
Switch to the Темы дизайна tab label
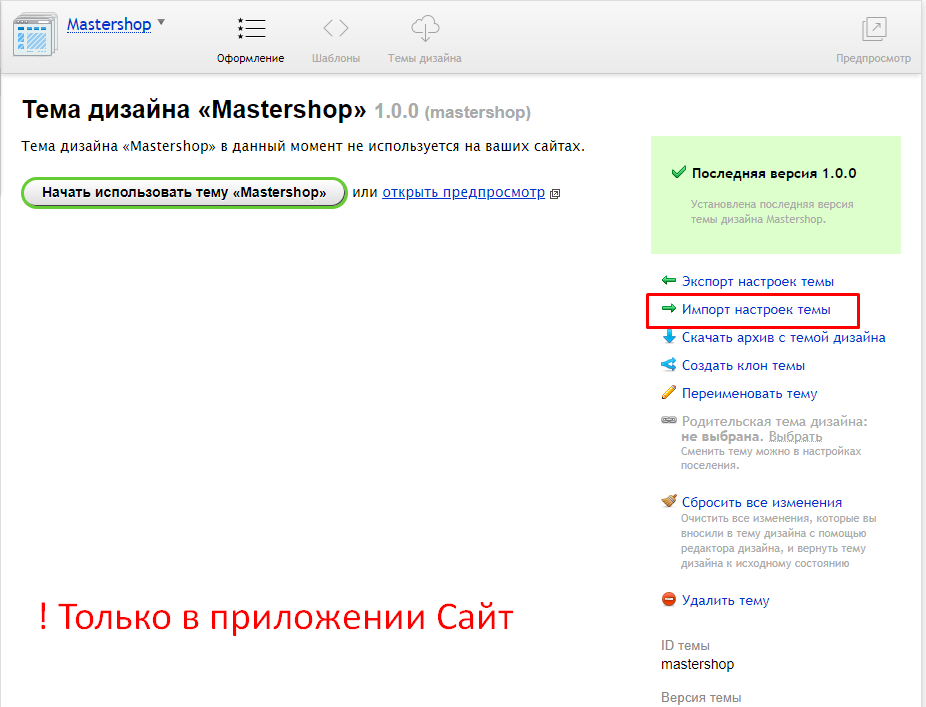425,58
